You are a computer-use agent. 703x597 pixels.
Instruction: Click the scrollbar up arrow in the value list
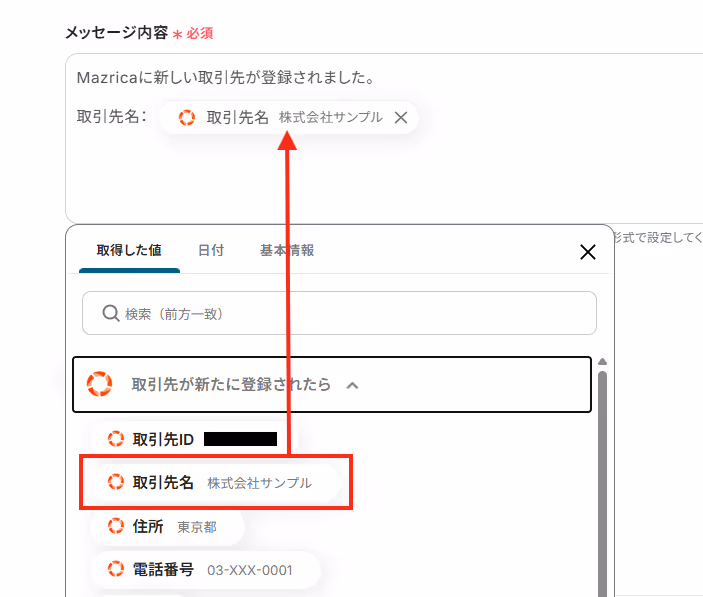pos(603,361)
